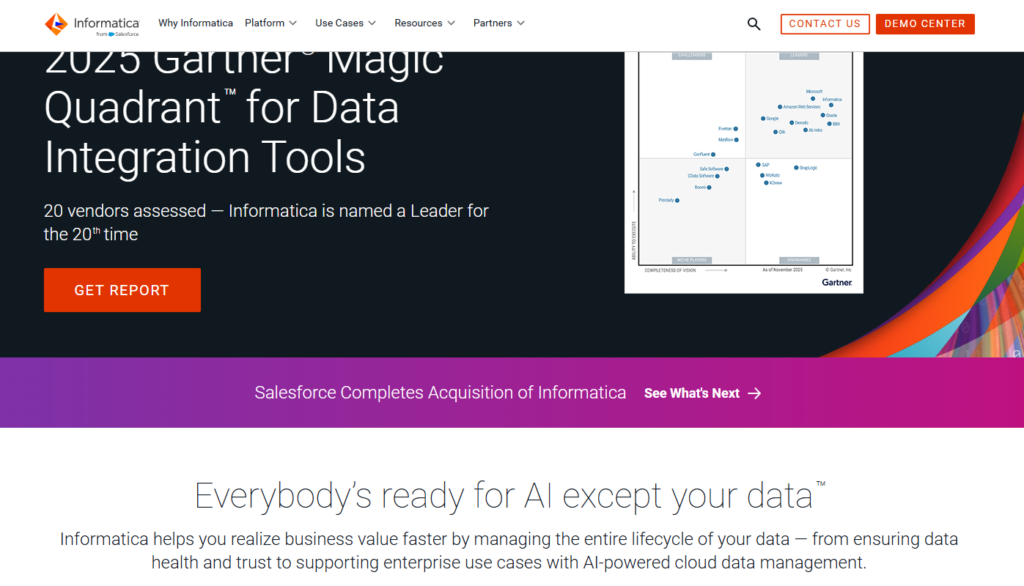The height and width of the screenshot is (586, 1024).
Task: Click the Gartner logo on the quadrant chart
Action: [x=836, y=282]
